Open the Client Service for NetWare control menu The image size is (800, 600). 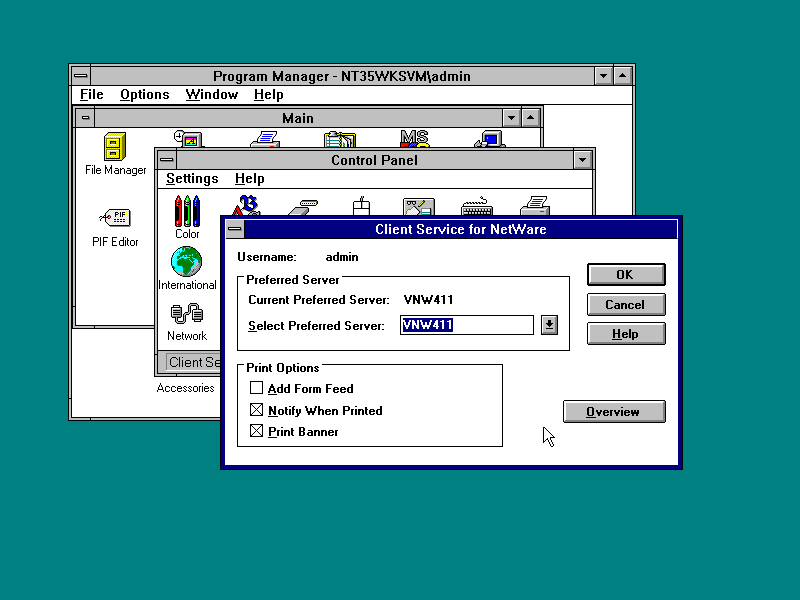[235, 229]
